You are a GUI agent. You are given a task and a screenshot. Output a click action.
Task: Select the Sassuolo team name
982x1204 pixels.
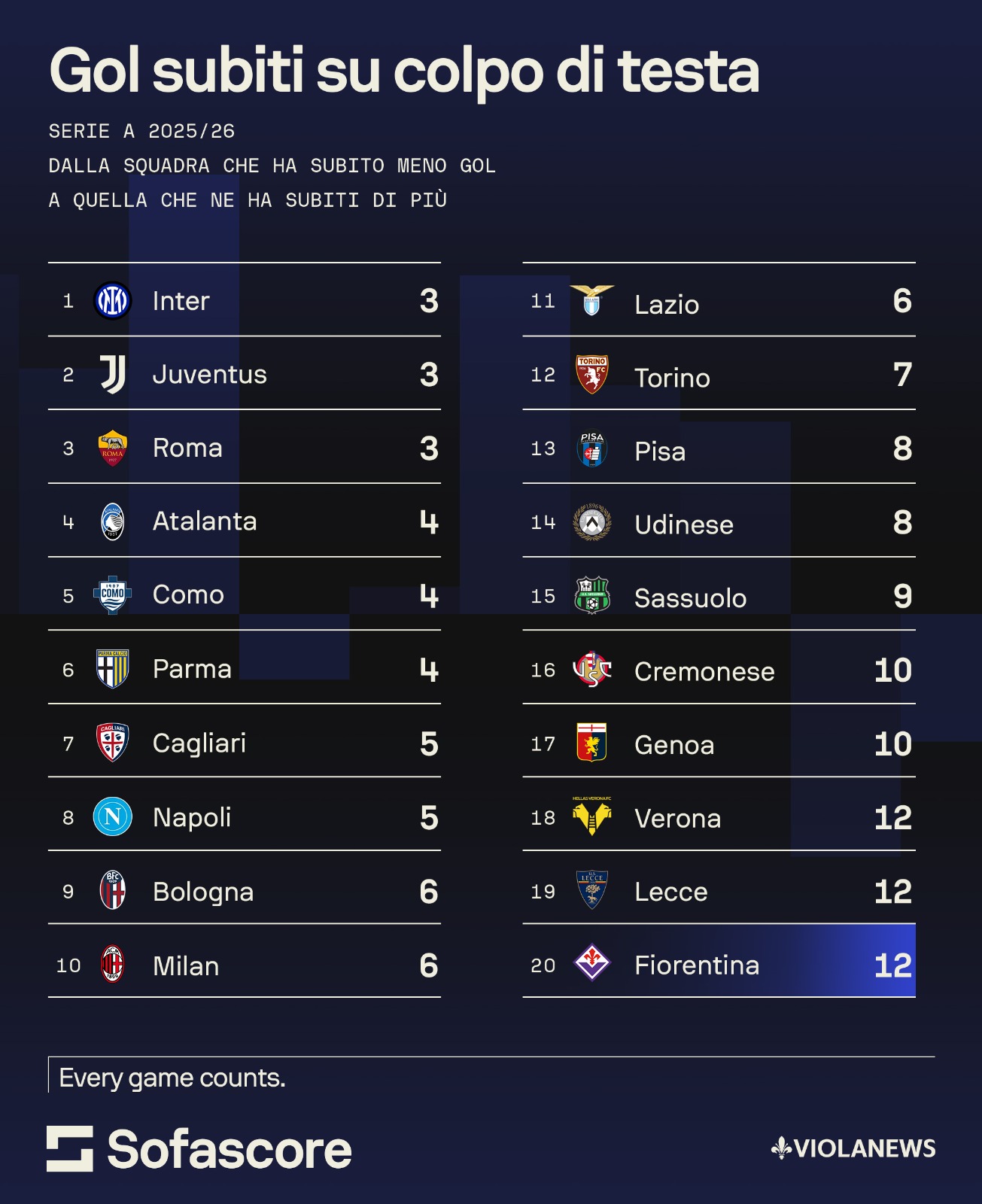pos(690,598)
